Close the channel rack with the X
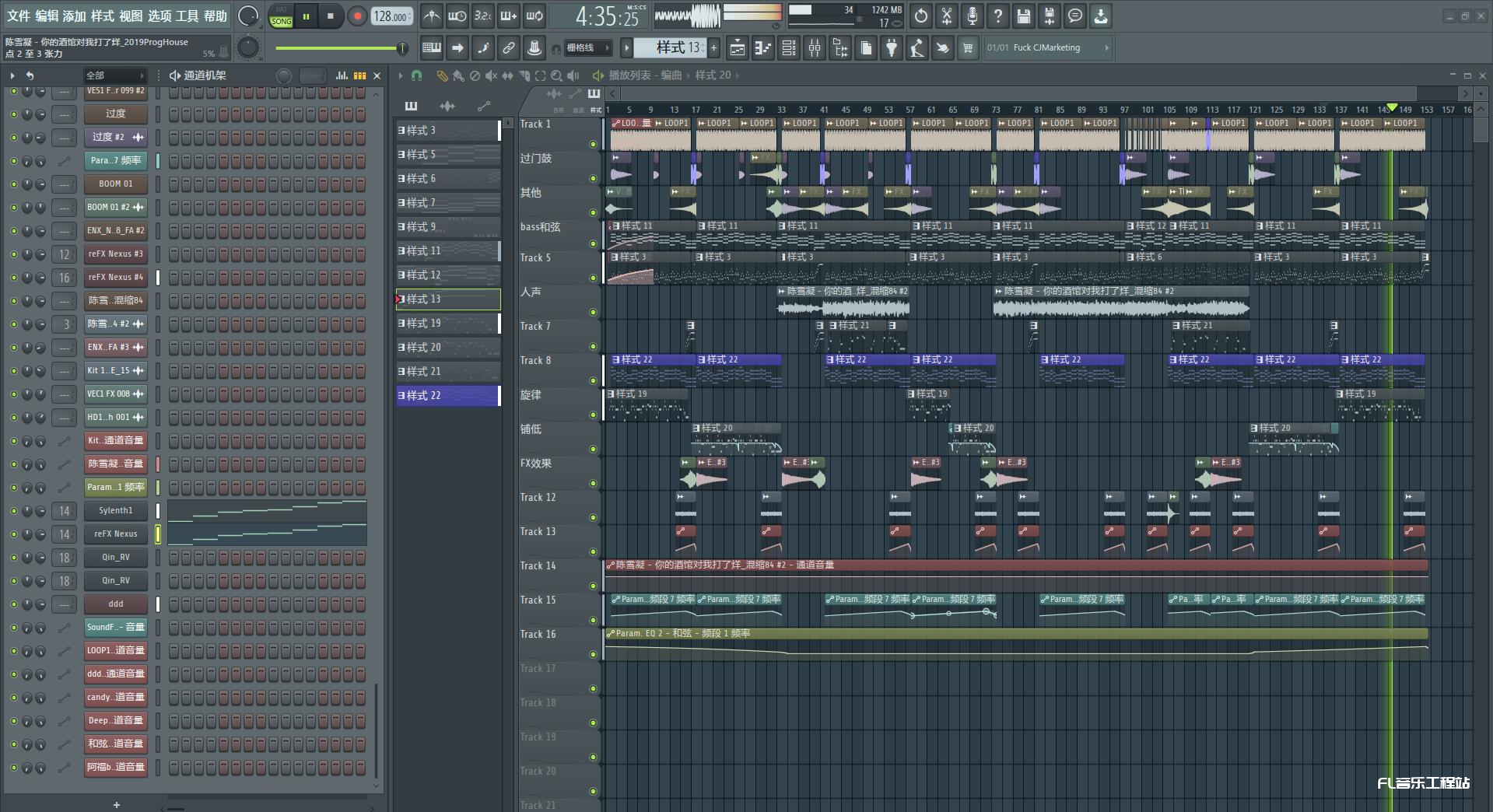 click(377, 75)
